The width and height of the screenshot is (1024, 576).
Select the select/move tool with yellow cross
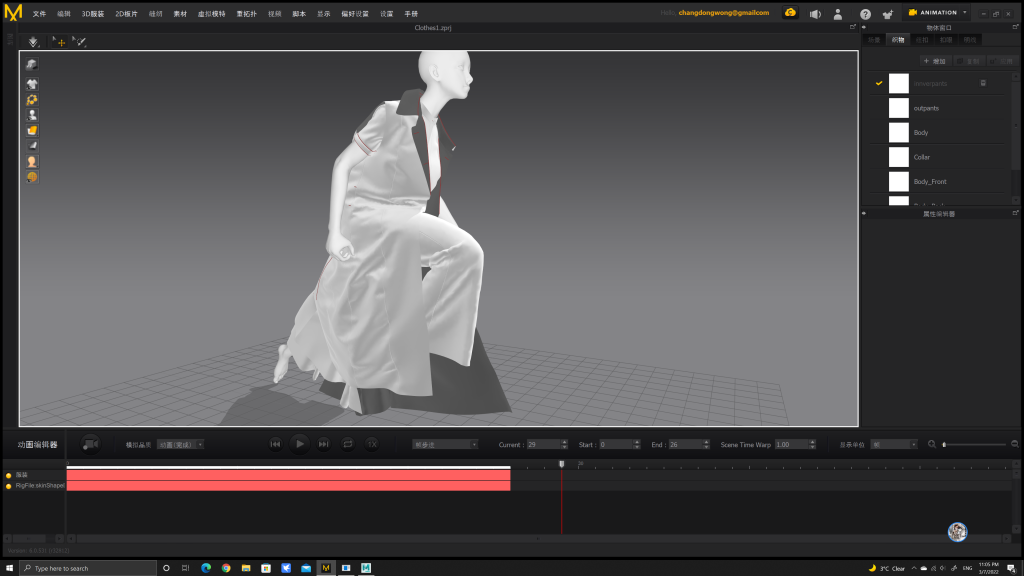click(58, 42)
